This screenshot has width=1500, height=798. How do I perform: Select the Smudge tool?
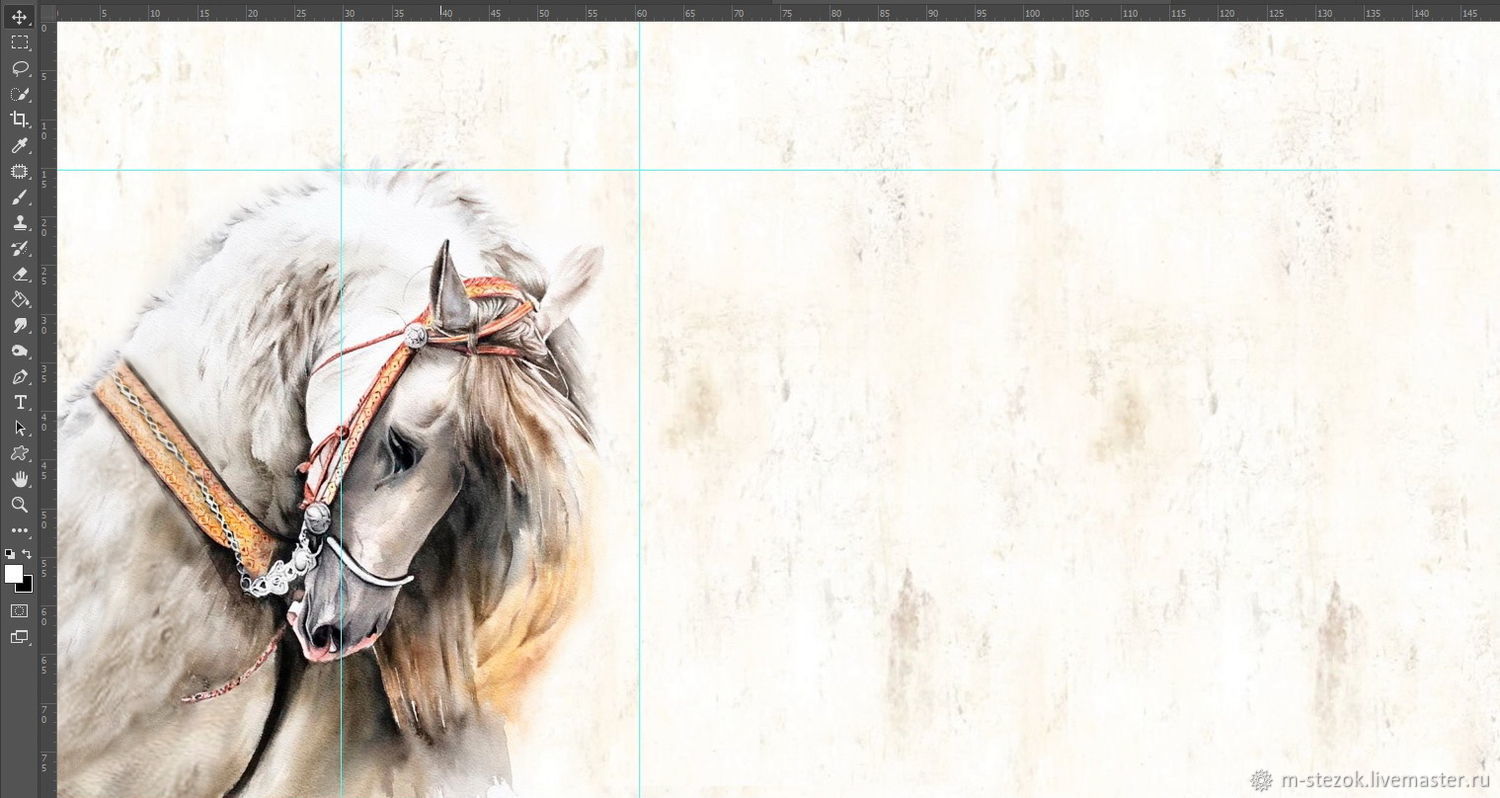19,326
